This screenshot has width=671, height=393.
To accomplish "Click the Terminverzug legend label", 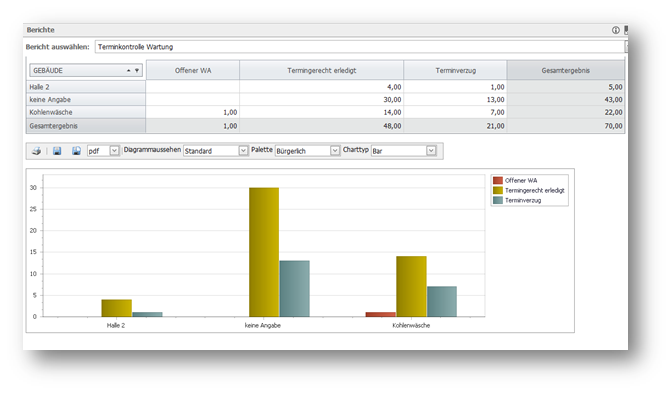I will click(x=523, y=200).
